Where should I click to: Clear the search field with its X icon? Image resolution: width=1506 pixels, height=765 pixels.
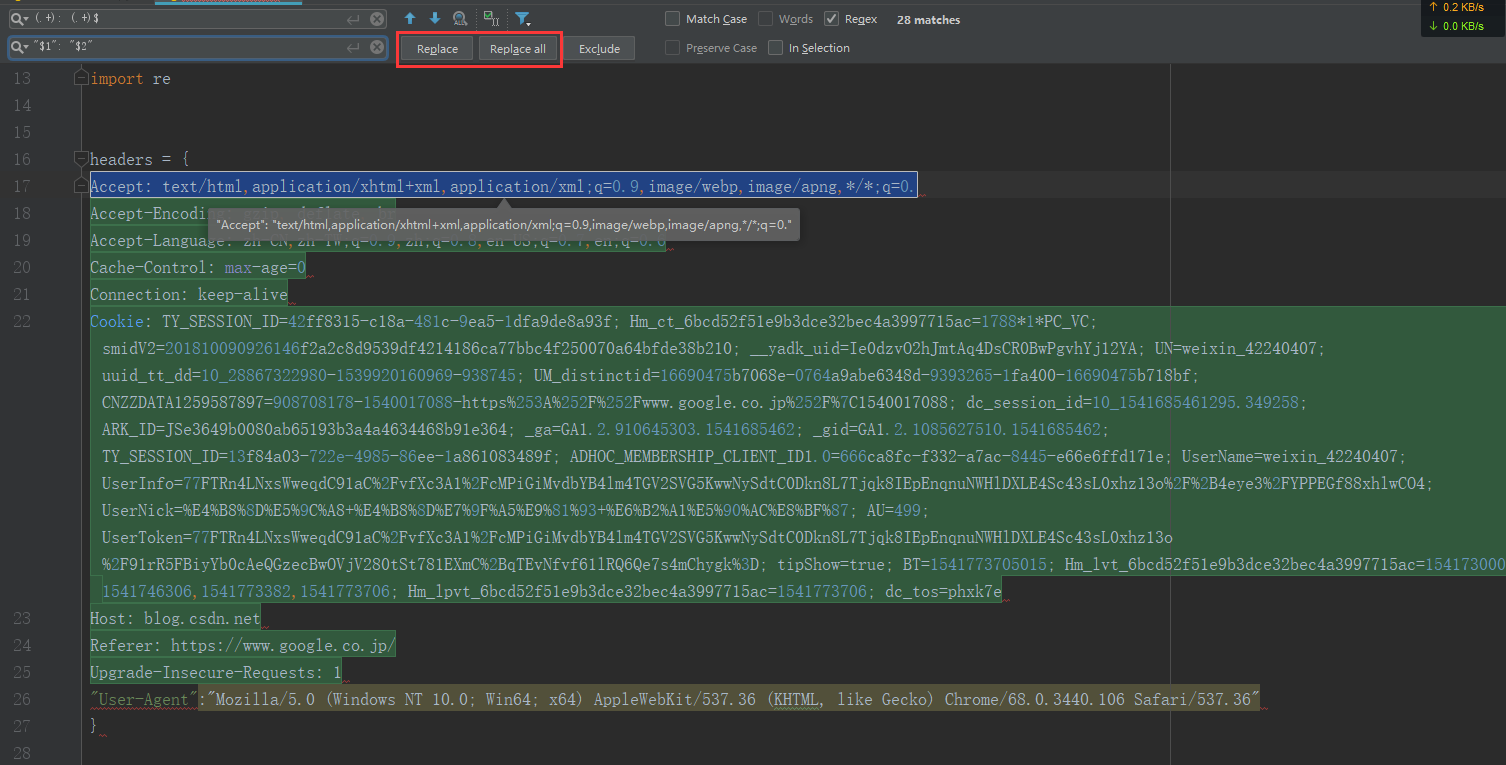pos(377,18)
